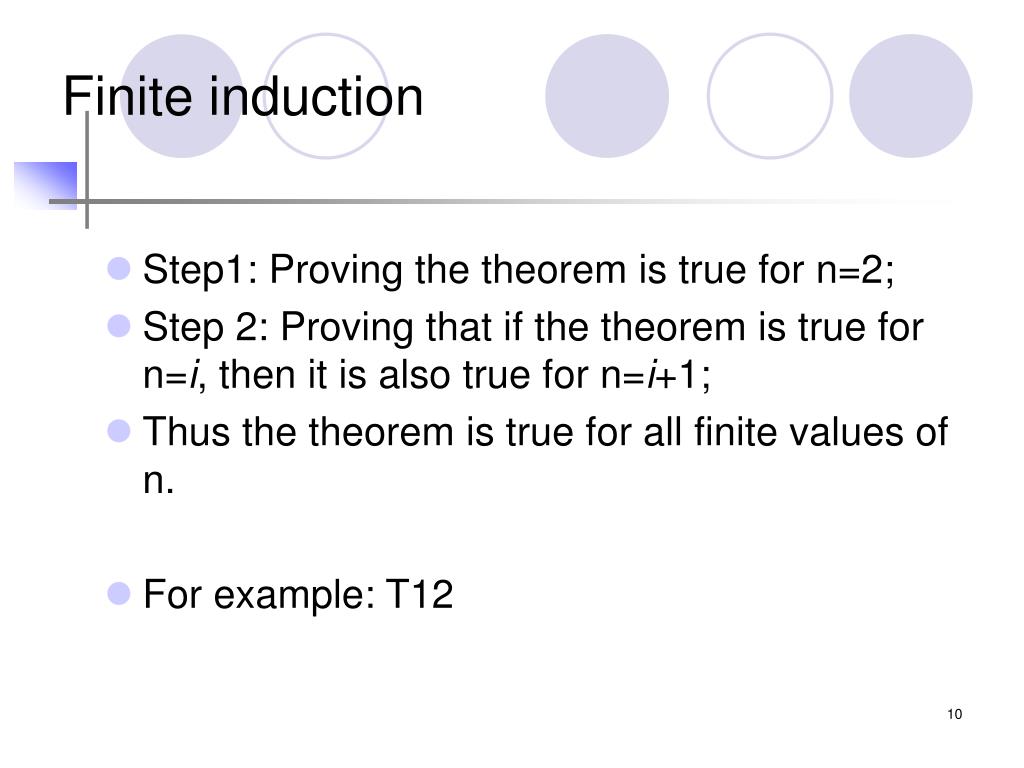The height and width of the screenshot is (768, 1024).
Task: Click the bullet beside 'Thus the theorem'
Action: coord(119,431)
